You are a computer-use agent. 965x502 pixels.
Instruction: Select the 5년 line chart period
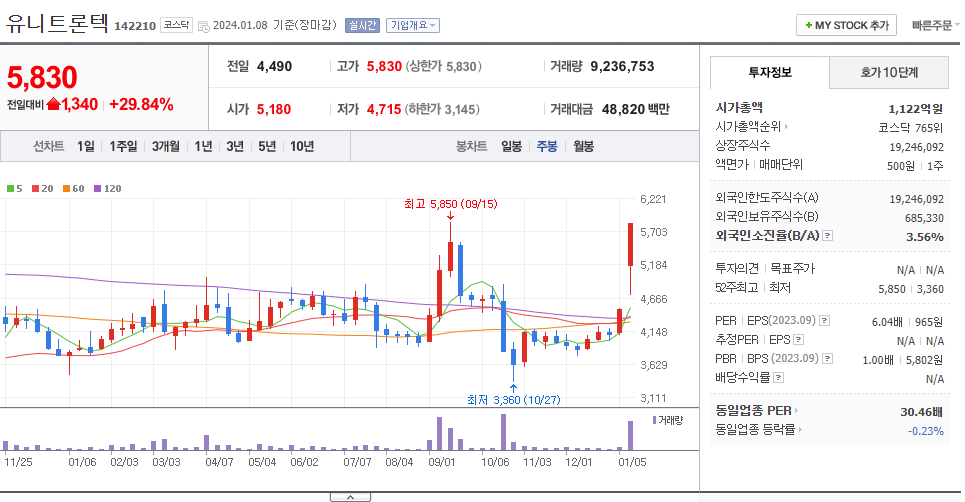(267, 146)
